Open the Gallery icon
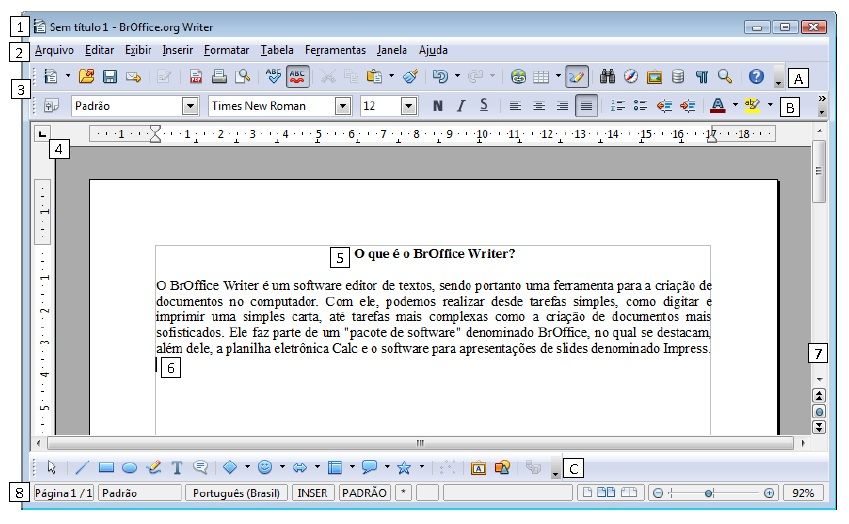 [654, 77]
